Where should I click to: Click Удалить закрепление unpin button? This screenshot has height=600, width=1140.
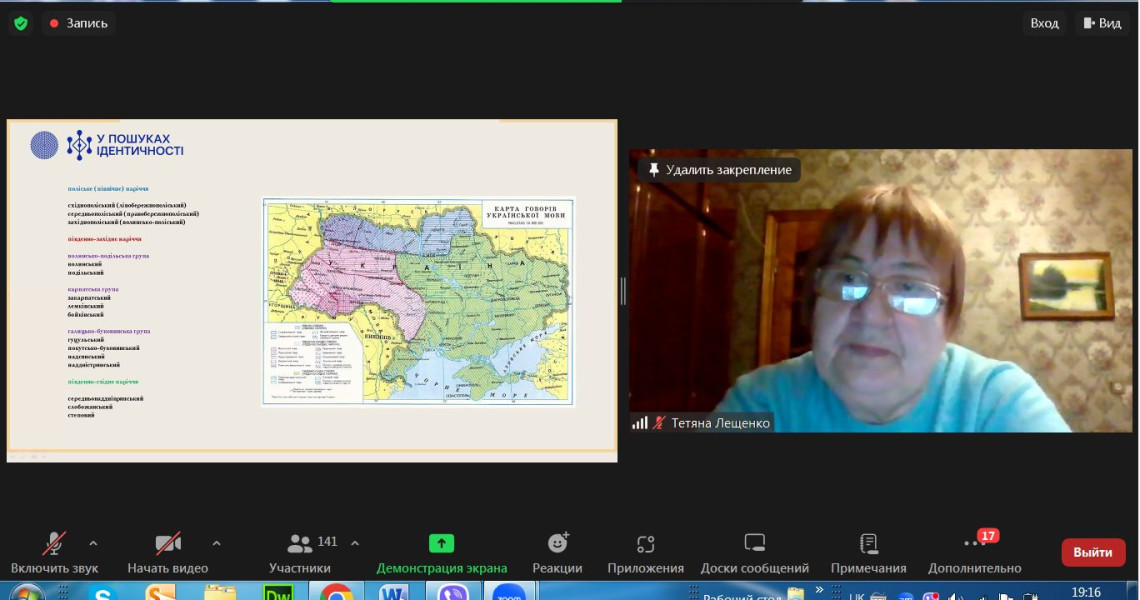(x=720, y=169)
